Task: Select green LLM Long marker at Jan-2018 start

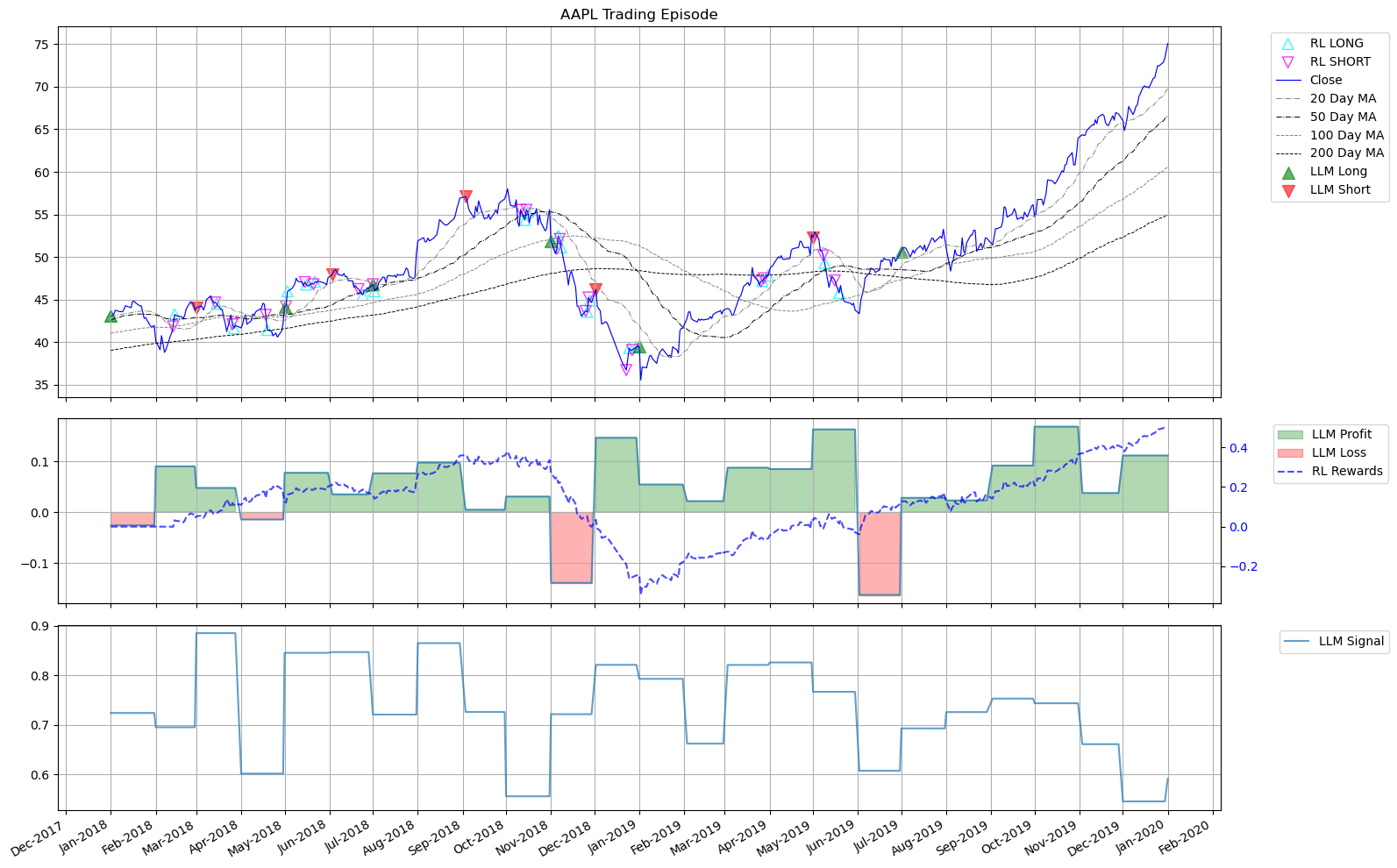Action: [110, 316]
